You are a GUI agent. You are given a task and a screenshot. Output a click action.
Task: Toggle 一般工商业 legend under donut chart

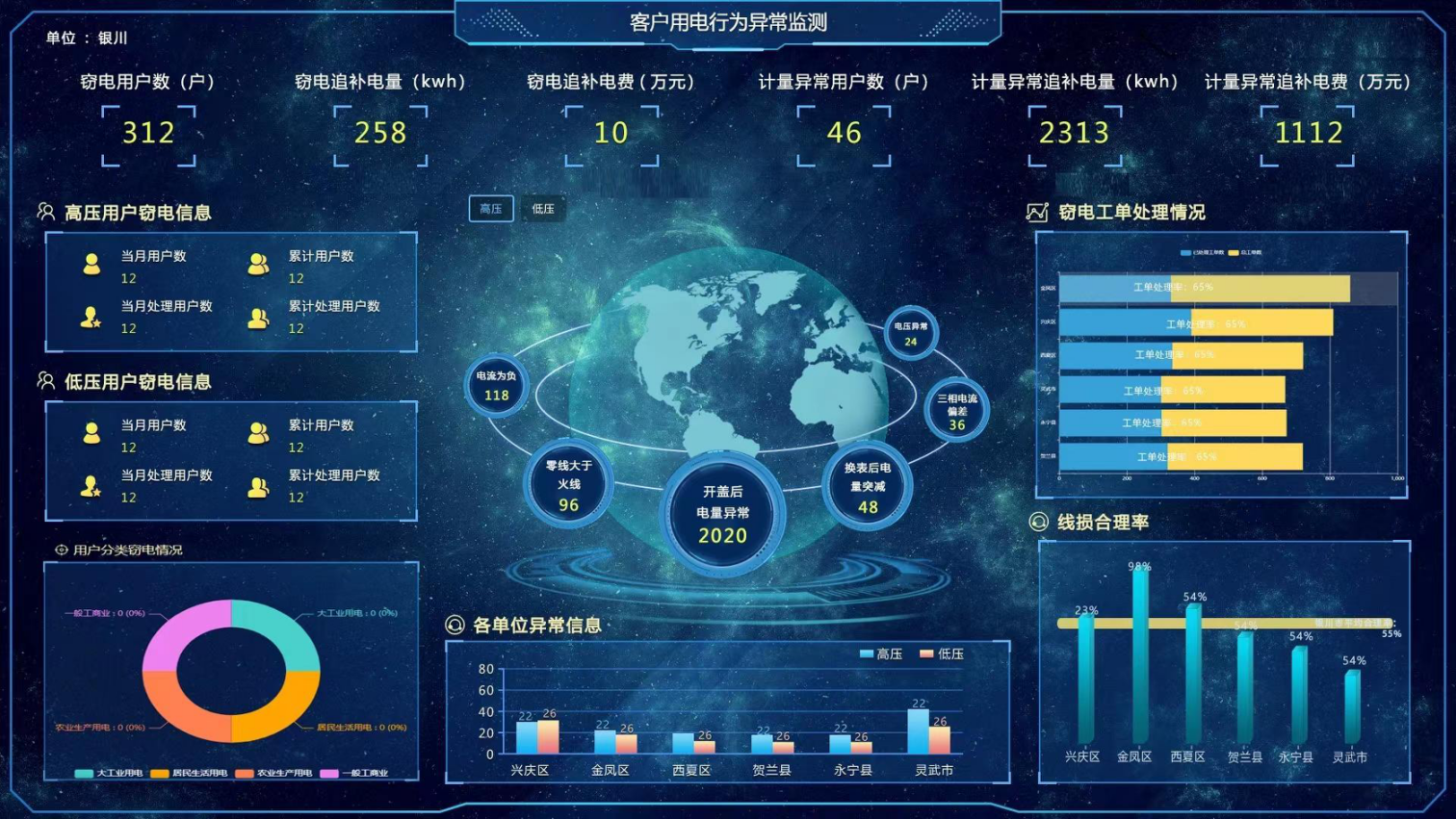pos(354,773)
